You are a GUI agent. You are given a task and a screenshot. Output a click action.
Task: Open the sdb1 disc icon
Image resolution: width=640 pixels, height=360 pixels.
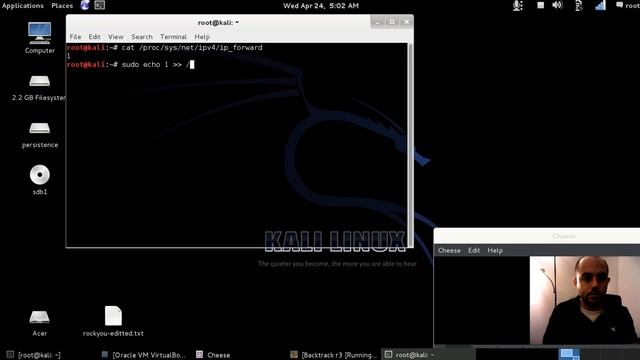[40, 175]
